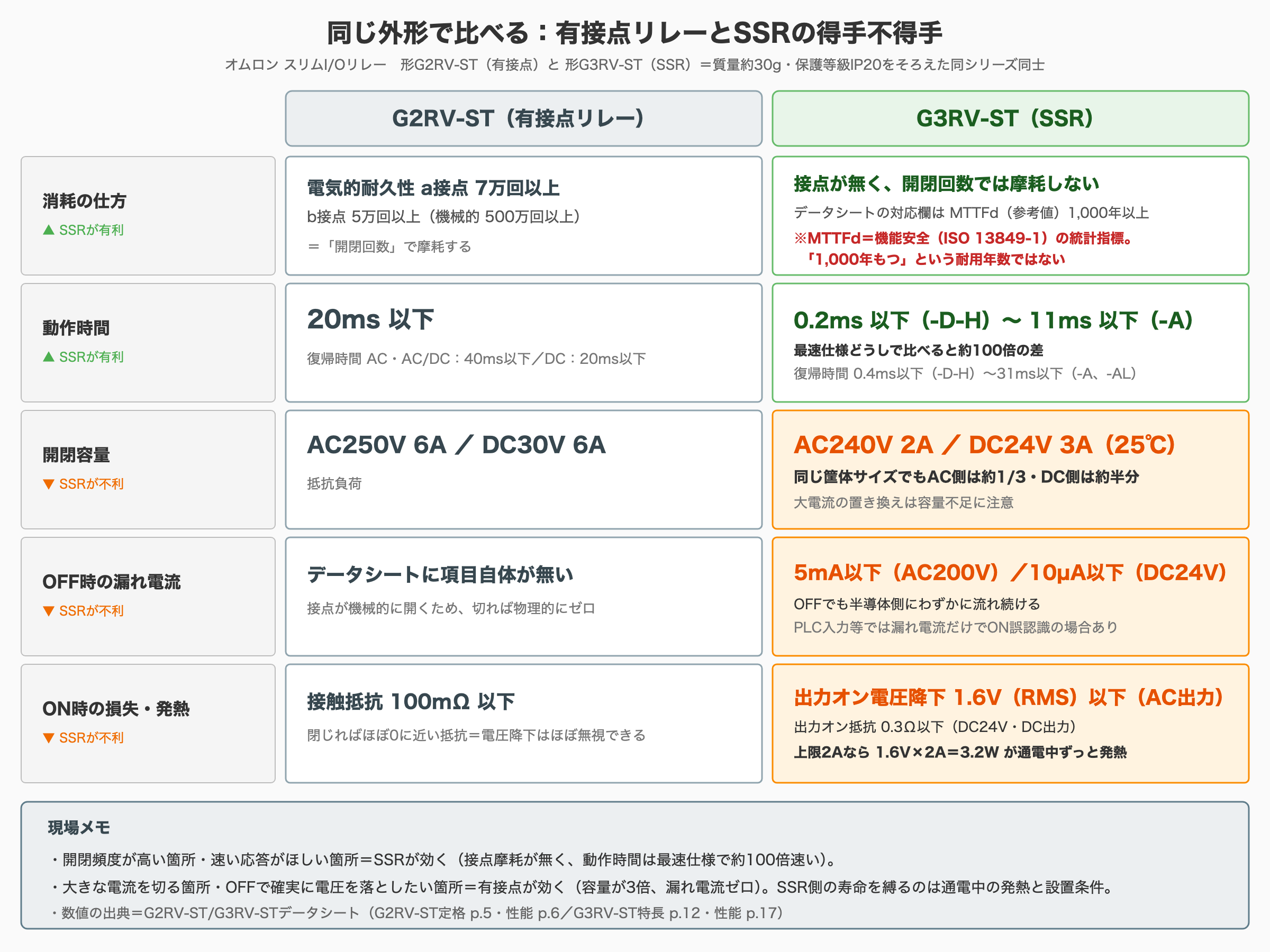
Task: Click the OFF時の漏れ電流 row label
Action: pyautogui.click(x=111, y=581)
